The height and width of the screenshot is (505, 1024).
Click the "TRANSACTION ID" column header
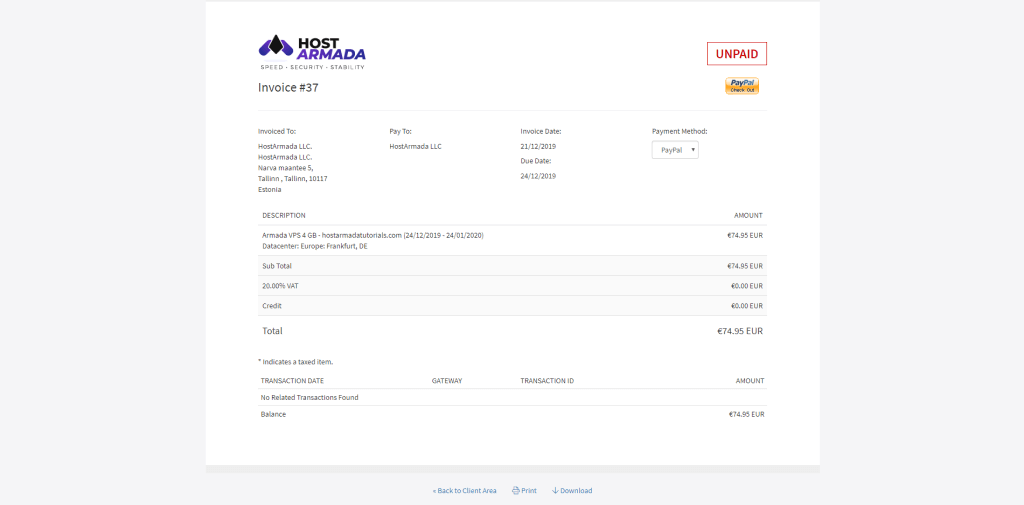(547, 381)
